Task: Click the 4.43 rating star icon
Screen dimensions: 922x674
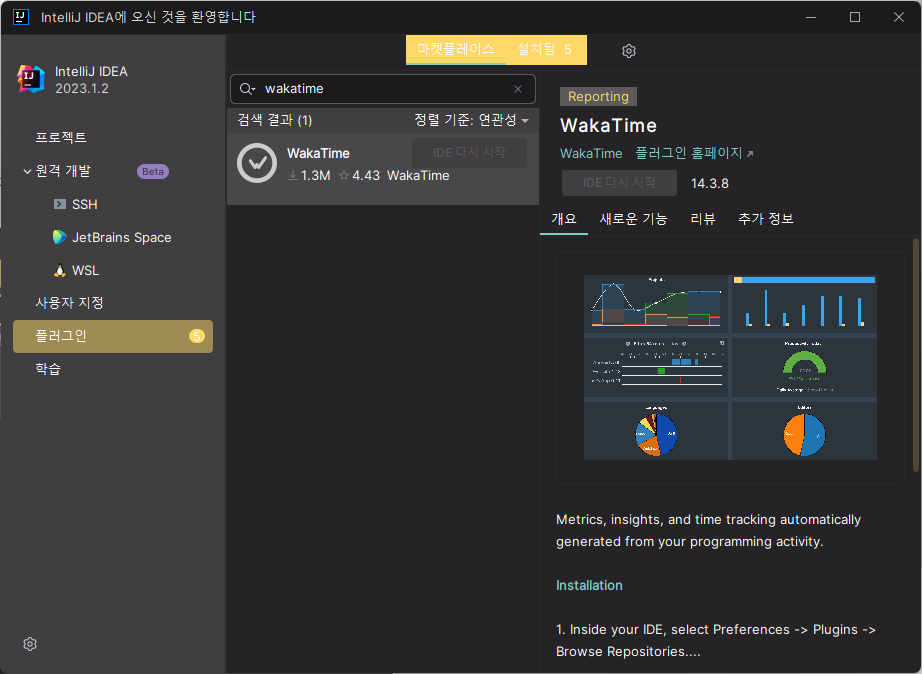Action: pos(344,175)
